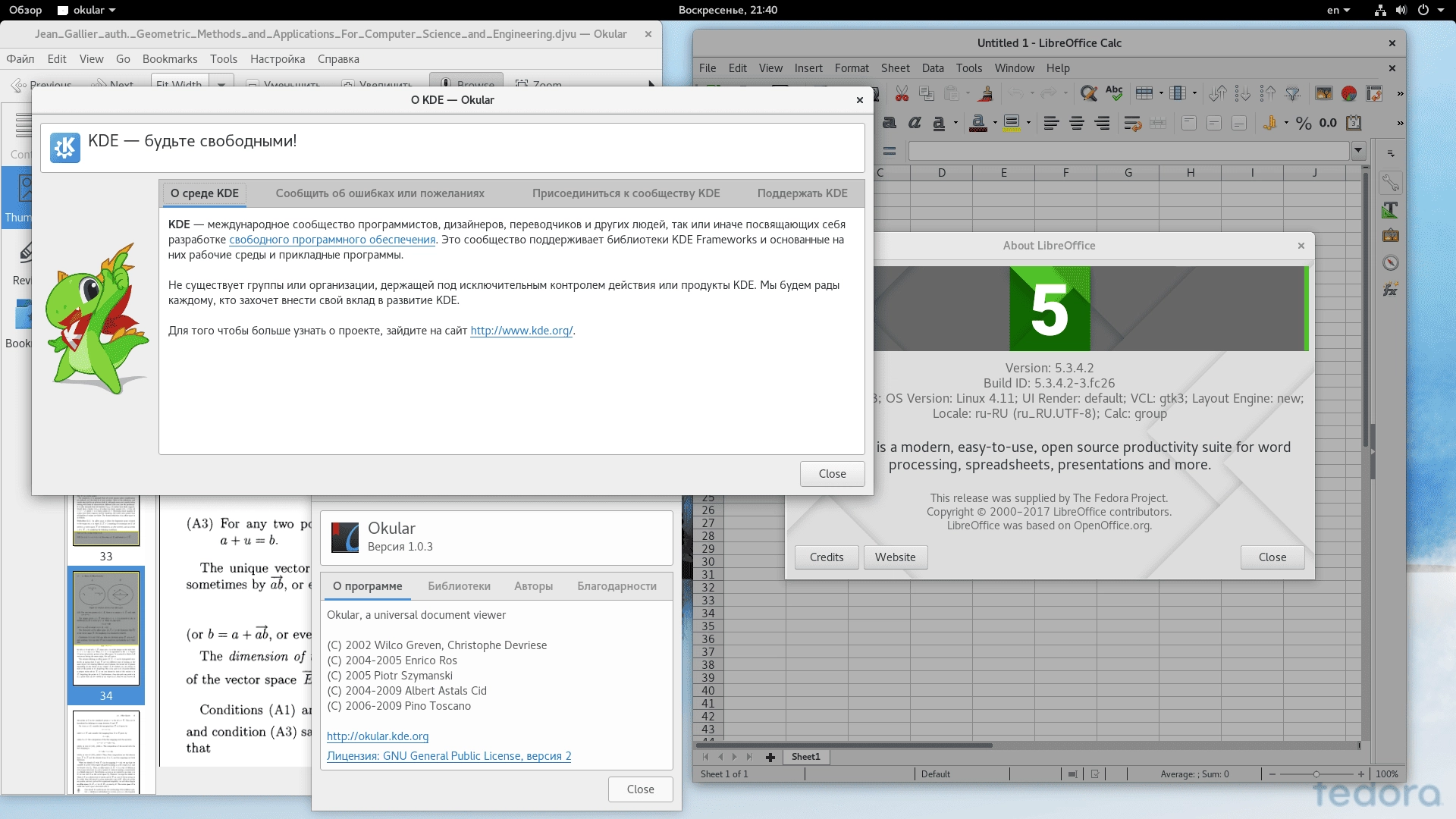Open the currency format dropdown arrow
Screen dimensions: 1456x819
1286,123
